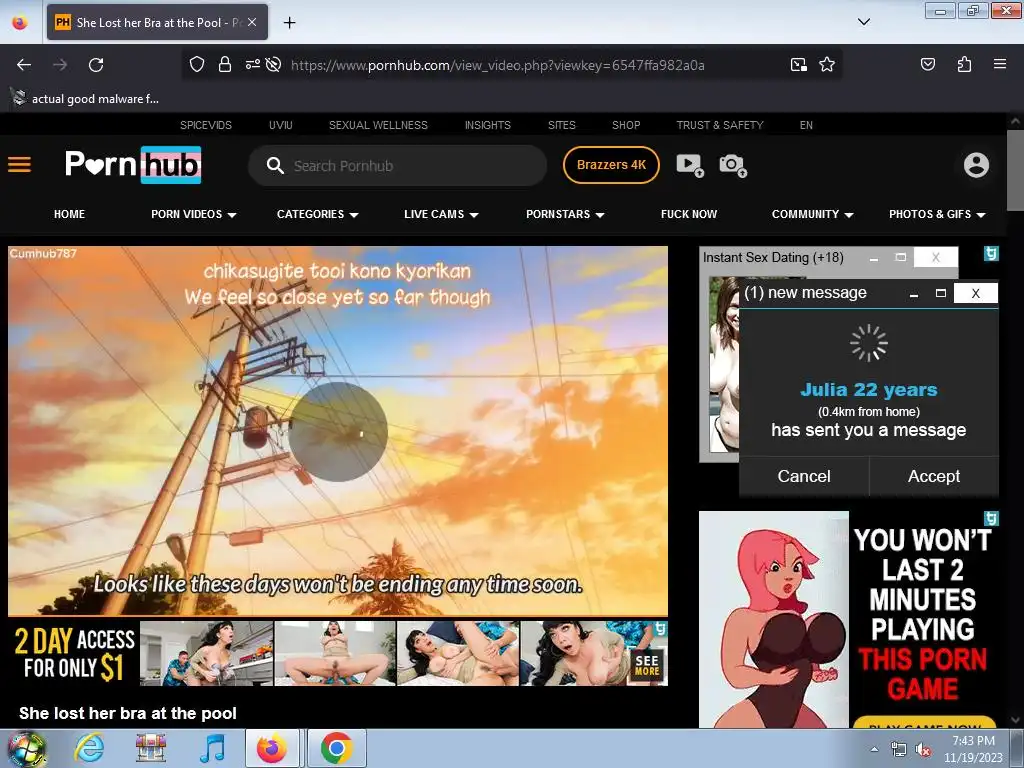The image size is (1024, 768).
Task: Bookmark this page with the star icon
Action: 827,64
